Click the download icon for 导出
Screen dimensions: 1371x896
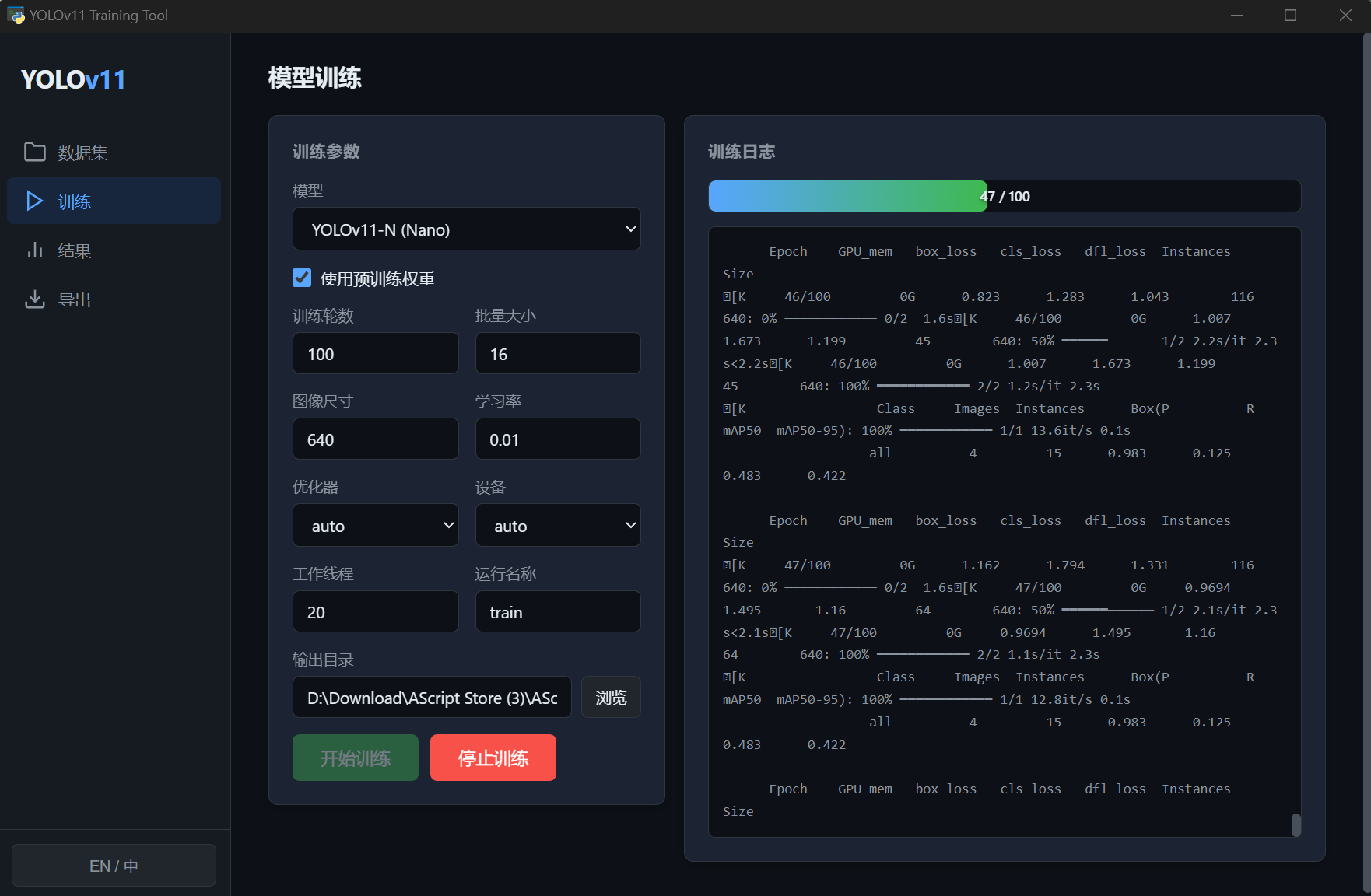[x=35, y=299]
